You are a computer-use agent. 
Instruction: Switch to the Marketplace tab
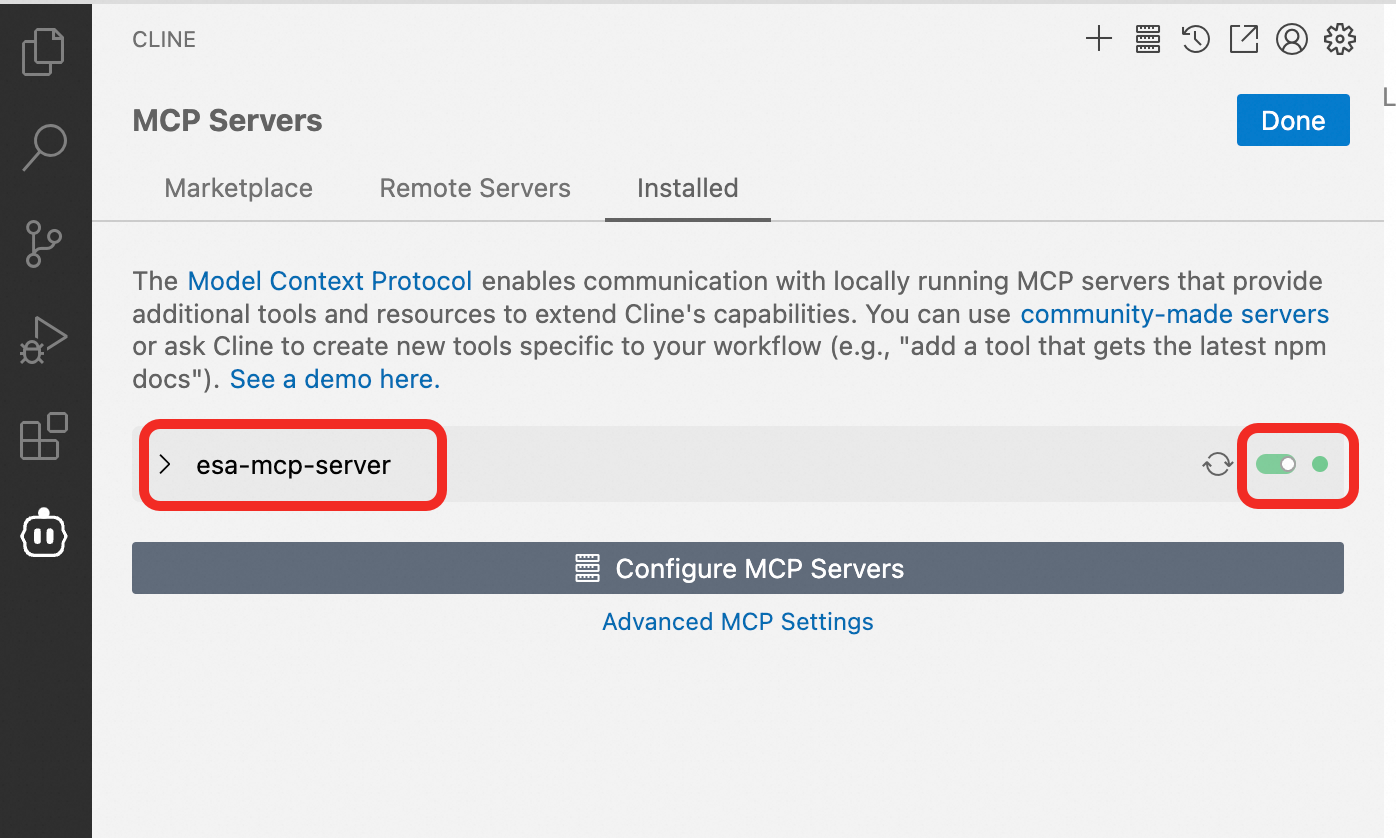tap(238, 188)
